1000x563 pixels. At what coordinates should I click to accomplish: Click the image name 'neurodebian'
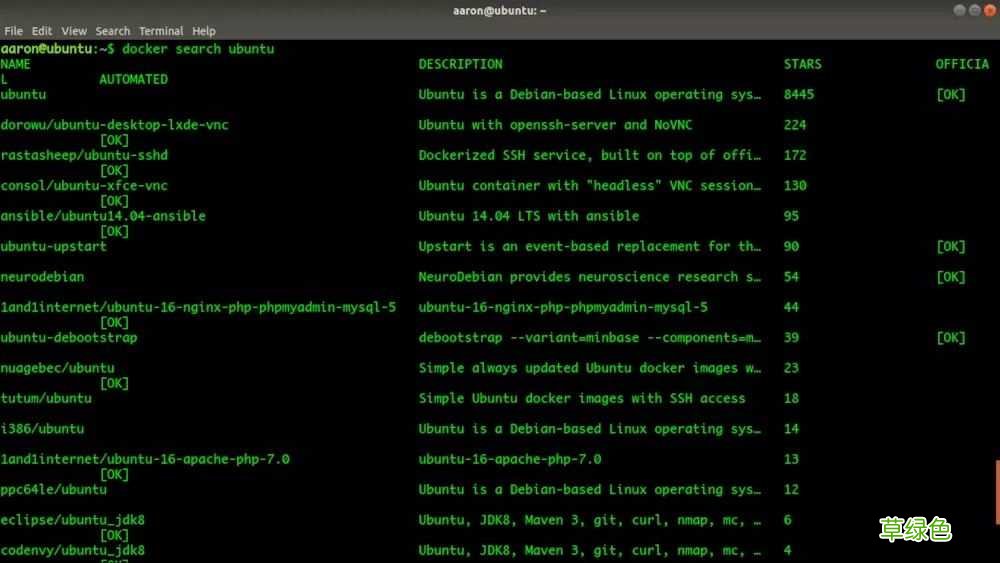(x=42, y=277)
